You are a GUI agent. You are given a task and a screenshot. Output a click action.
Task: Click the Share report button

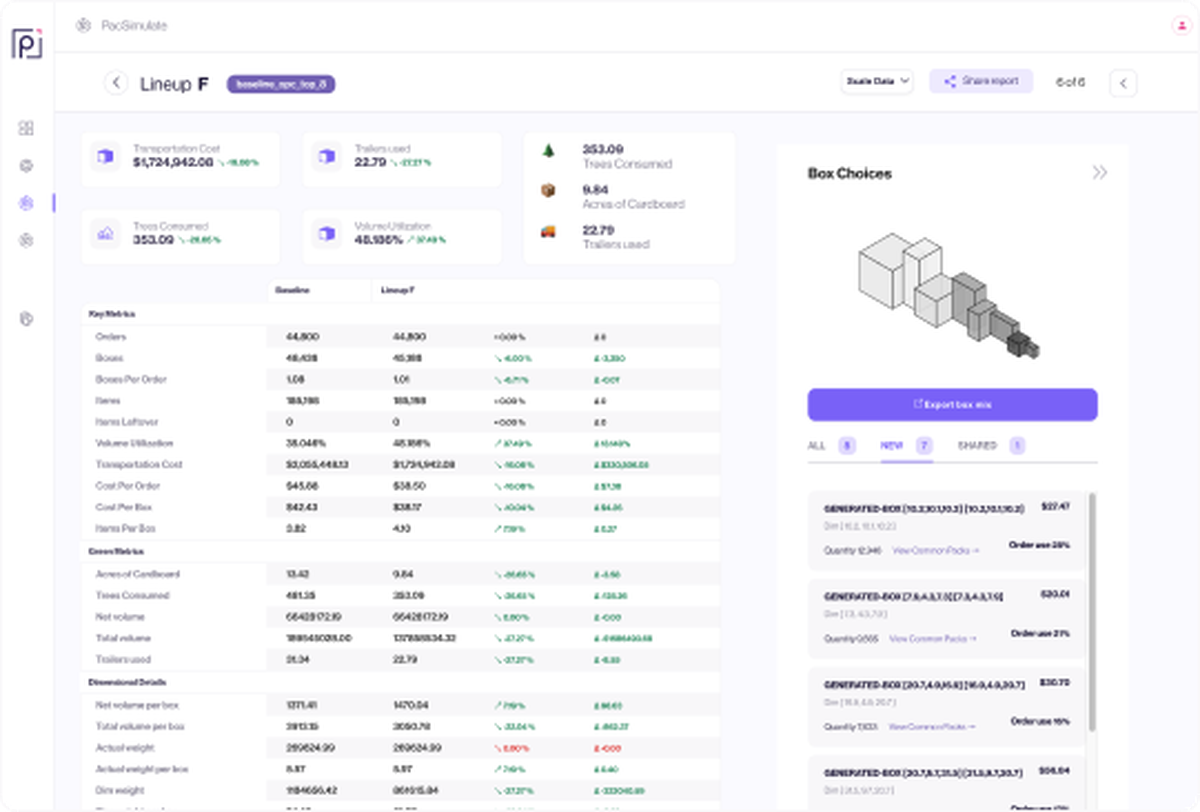[x=981, y=81]
